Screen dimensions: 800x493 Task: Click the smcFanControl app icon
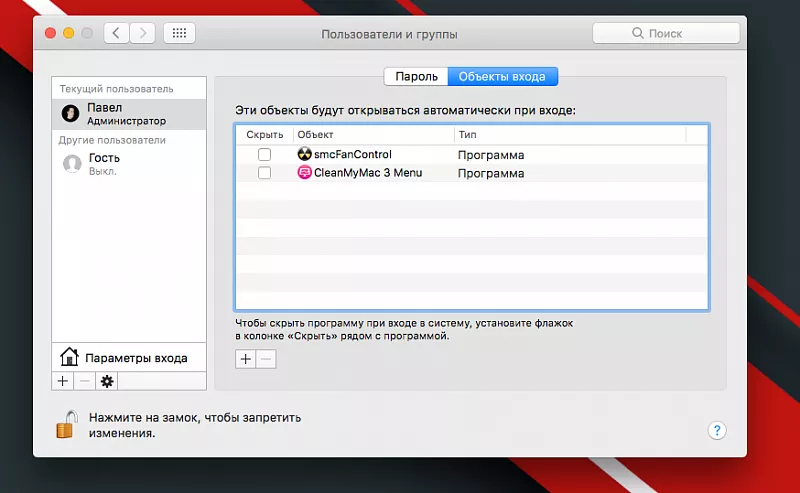point(305,155)
